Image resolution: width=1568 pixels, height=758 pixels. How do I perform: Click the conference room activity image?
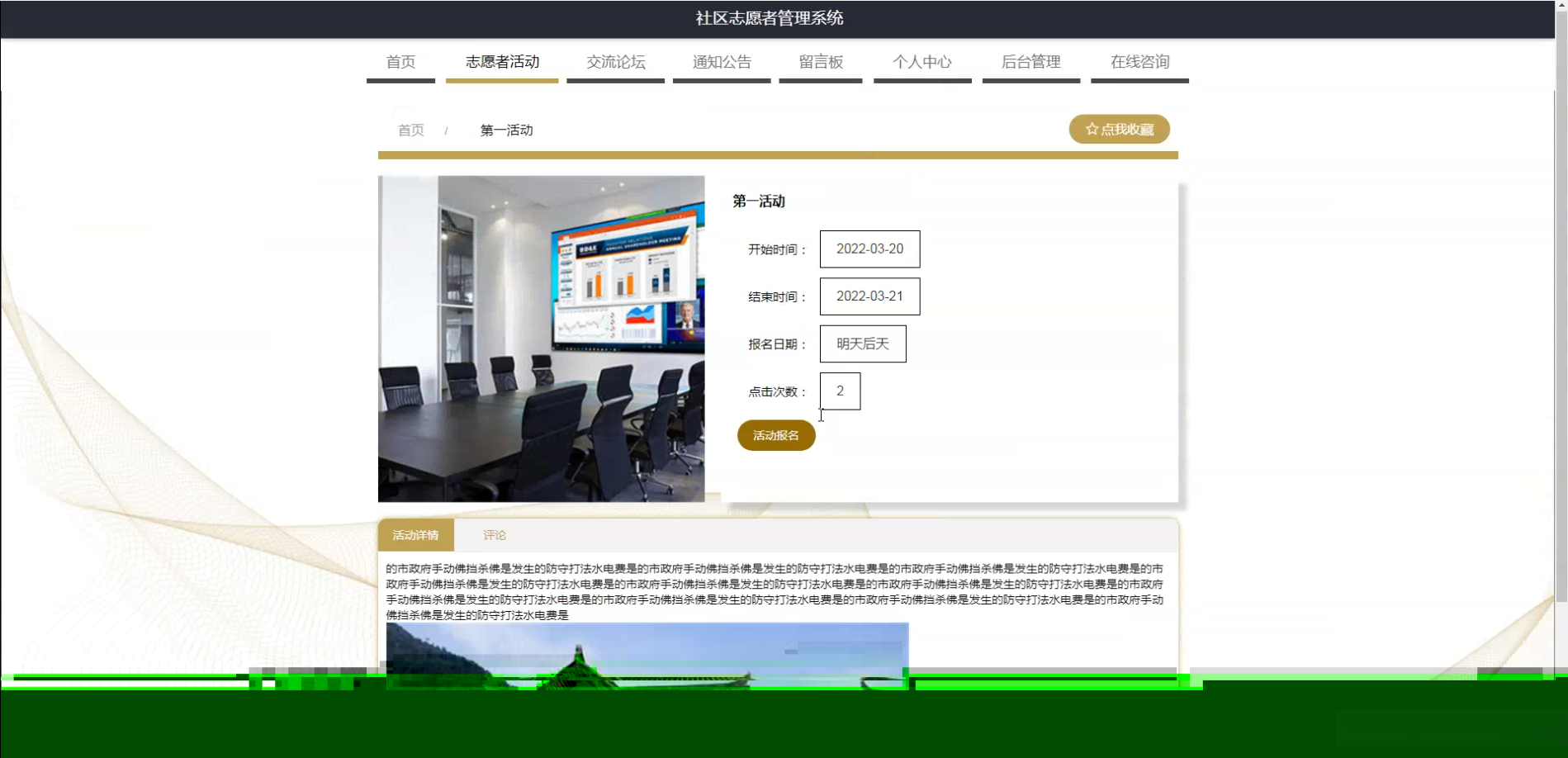[542, 339]
